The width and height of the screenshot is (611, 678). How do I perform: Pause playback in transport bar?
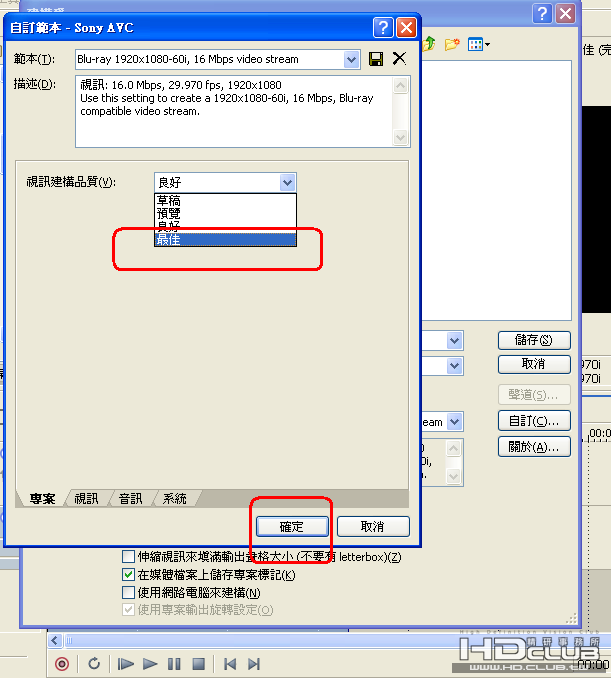tap(174, 664)
